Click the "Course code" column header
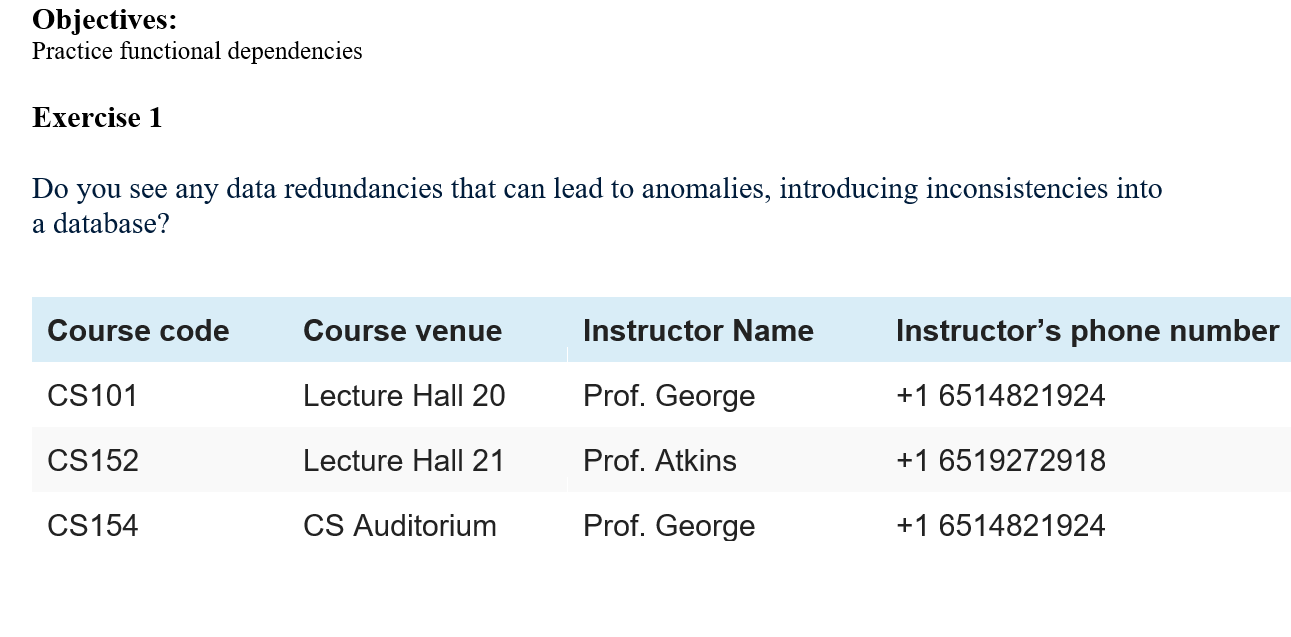Image resolution: width=1291 pixels, height=637 pixels. (x=138, y=331)
